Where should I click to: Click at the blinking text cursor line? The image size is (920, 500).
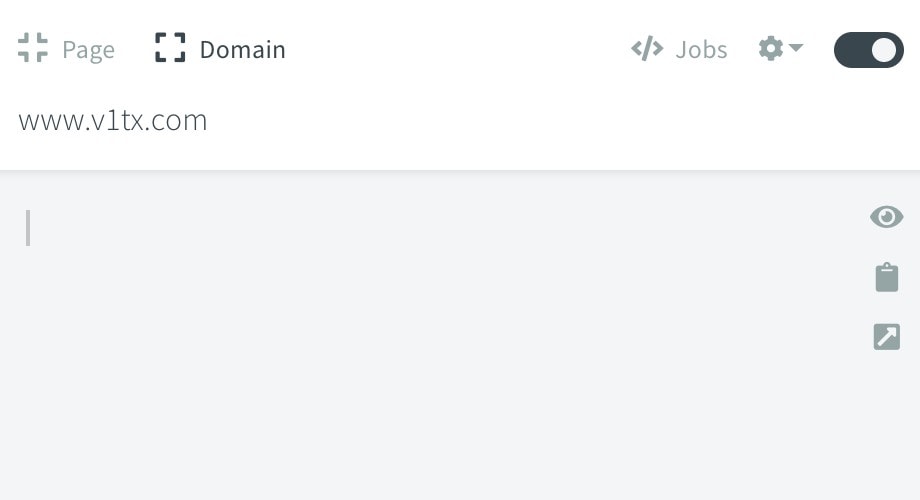[28, 228]
